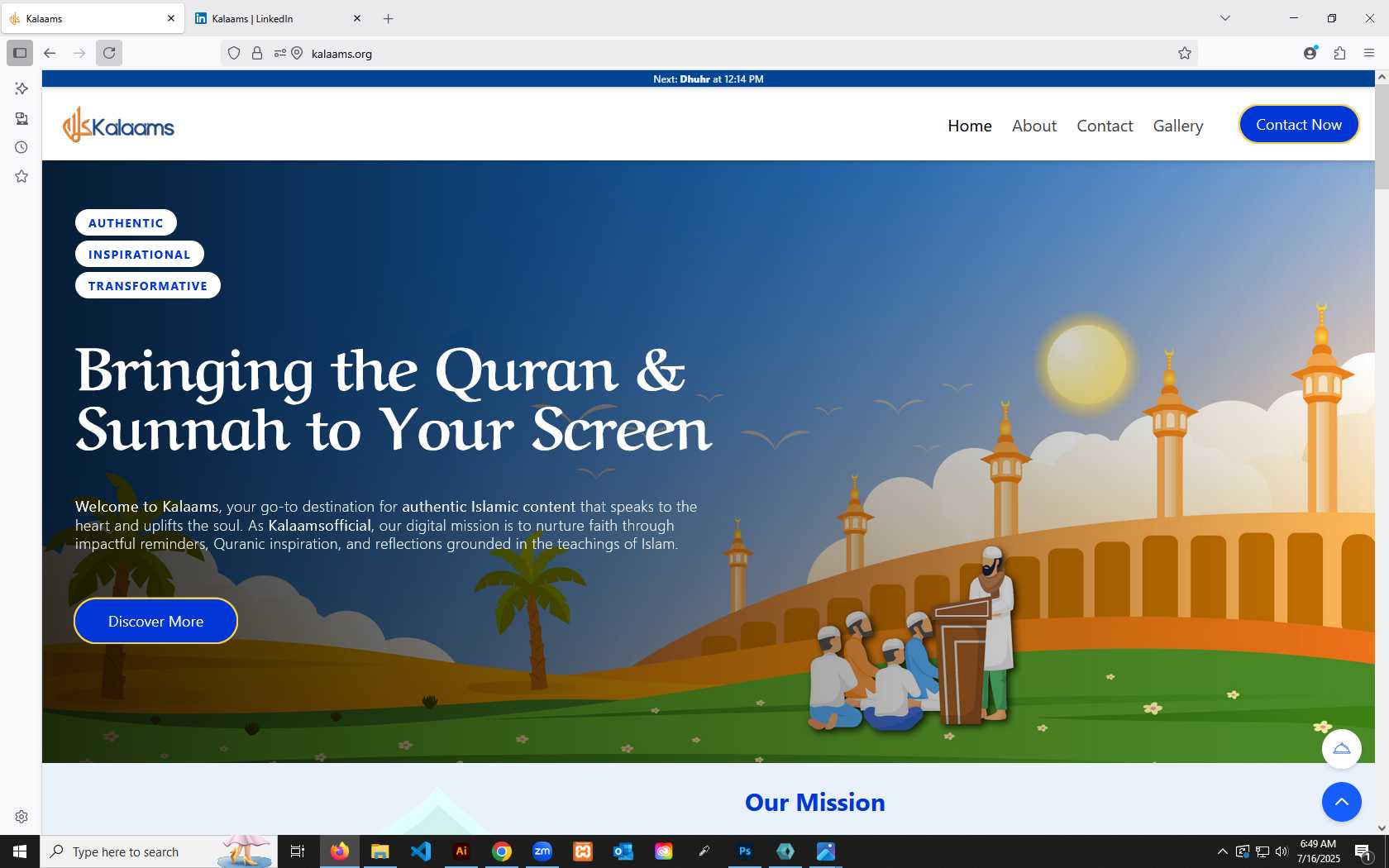Viewport: 1389px width, 868px height.
Task: Reload the current page
Action: tap(109, 53)
